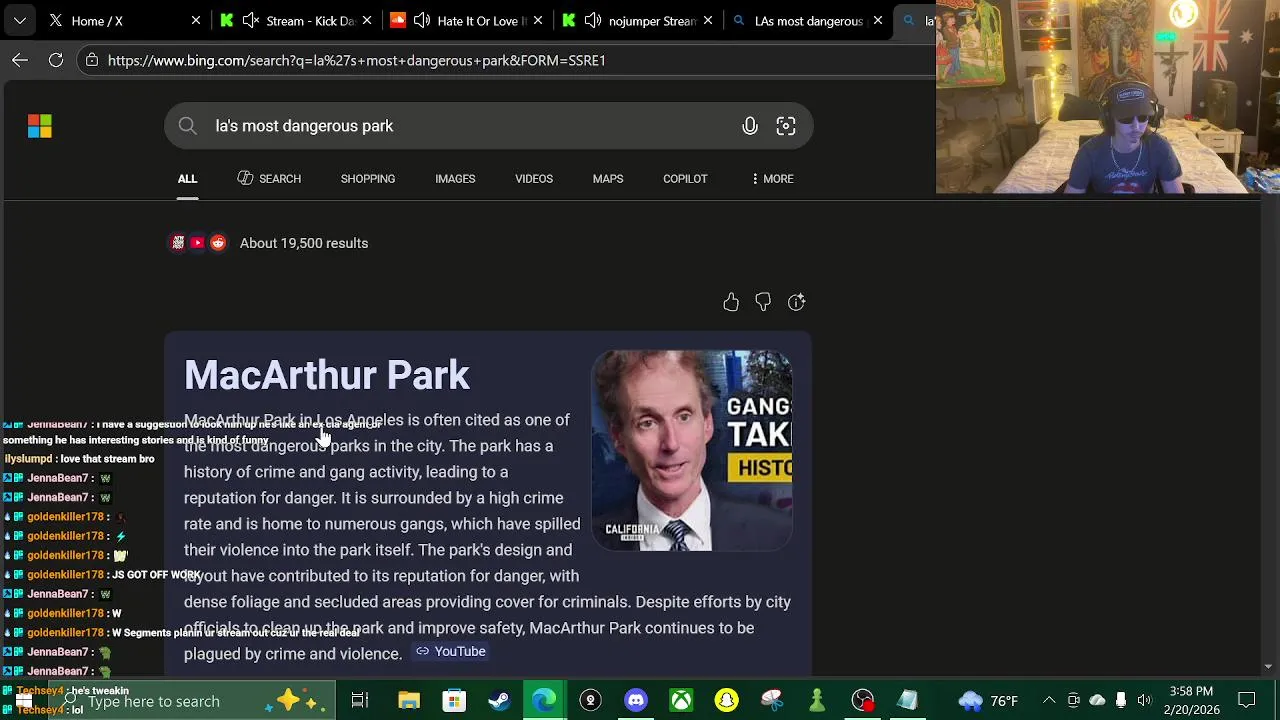Screen dimensions: 1280x720
Task: Open Steam from taskbar
Action: (x=499, y=701)
